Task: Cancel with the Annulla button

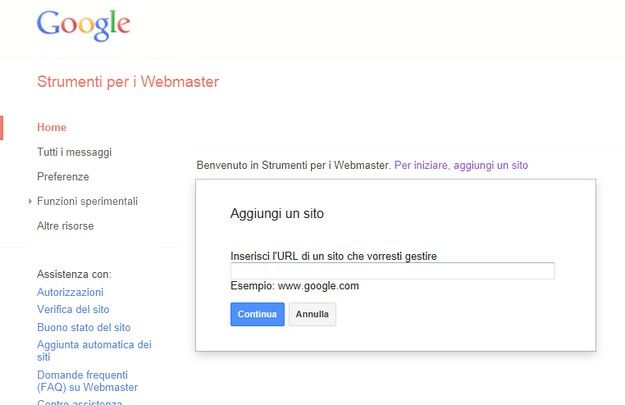Action: [x=312, y=314]
